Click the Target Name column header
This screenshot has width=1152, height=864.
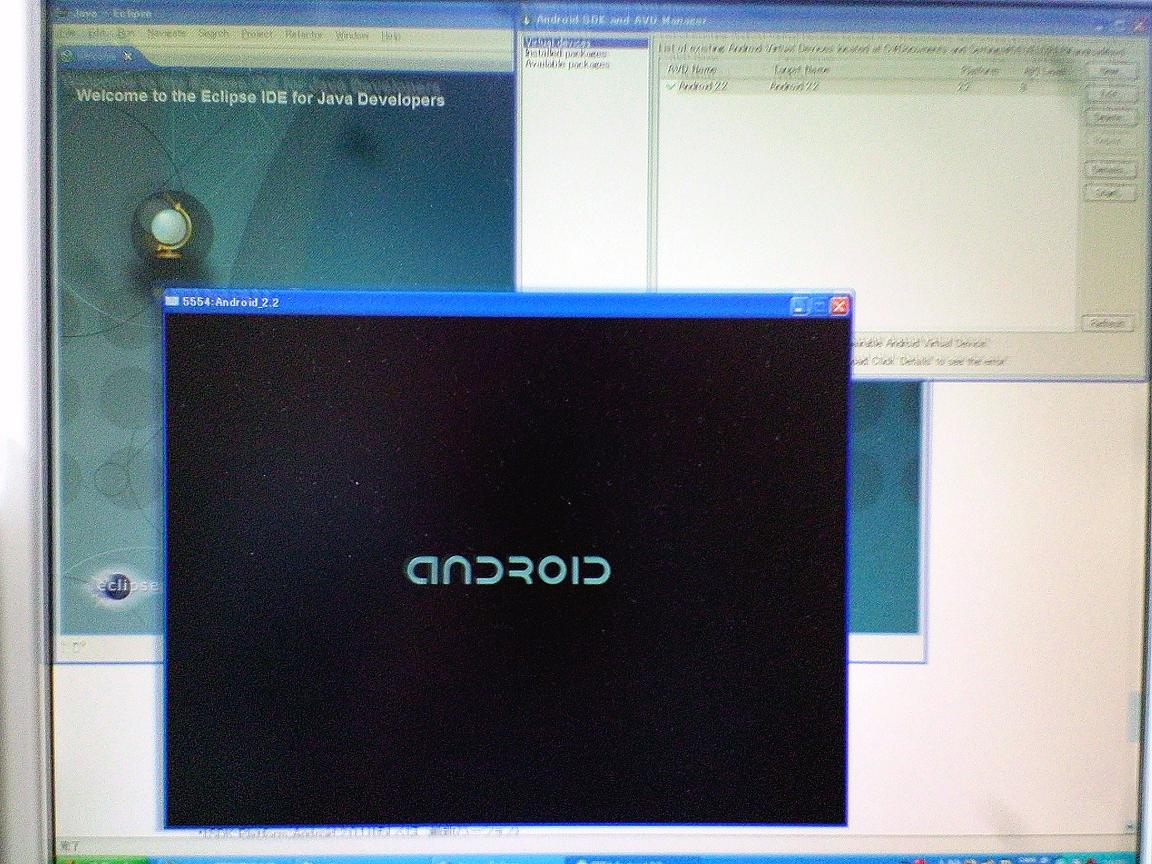pos(801,70)
